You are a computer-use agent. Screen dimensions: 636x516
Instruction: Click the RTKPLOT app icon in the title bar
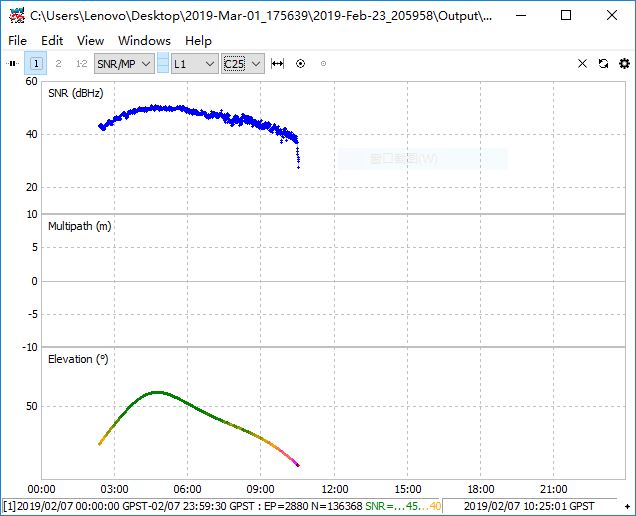pos(17,15)
